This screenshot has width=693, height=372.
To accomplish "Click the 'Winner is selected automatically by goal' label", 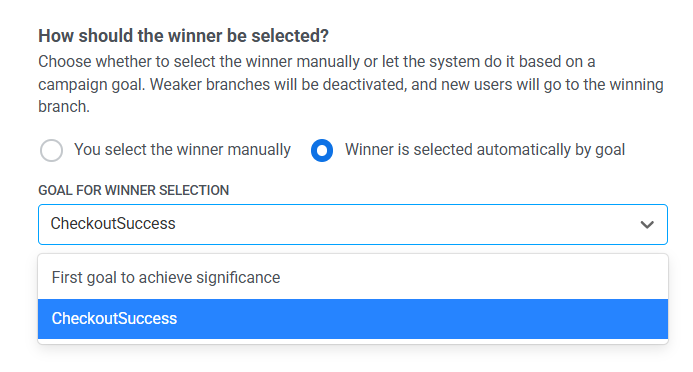I will pyautogui.click(x=485, y=150).
